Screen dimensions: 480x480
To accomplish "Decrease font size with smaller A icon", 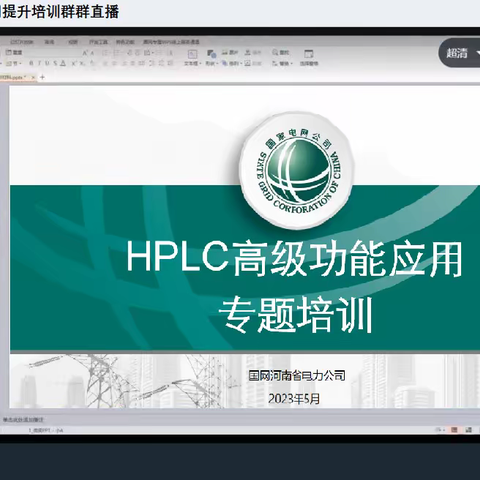I will (92, 53).
